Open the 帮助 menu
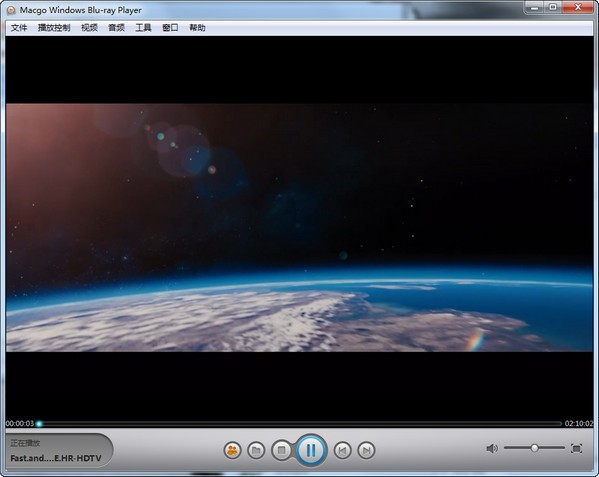The image size is (599, 477). pos(198,27)
